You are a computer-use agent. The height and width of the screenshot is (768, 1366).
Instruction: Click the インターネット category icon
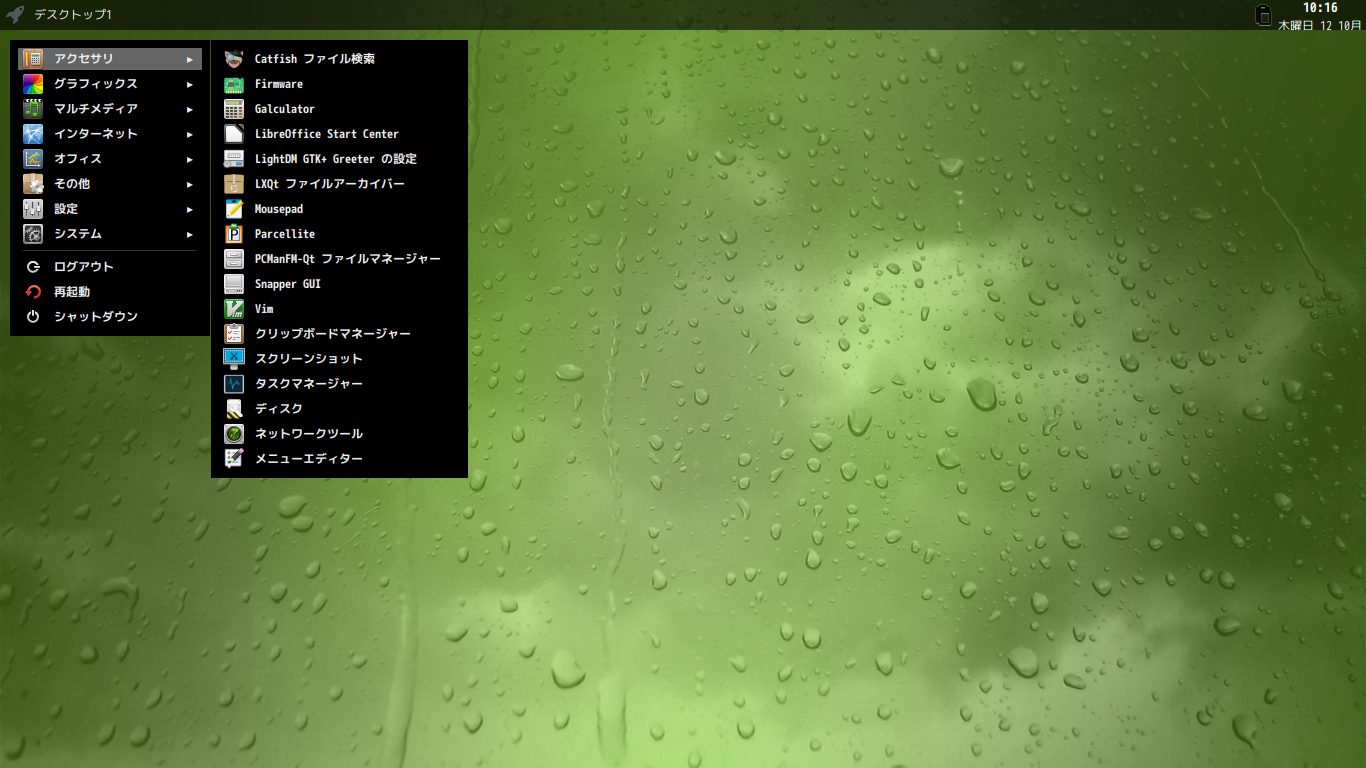pos(33,134)
